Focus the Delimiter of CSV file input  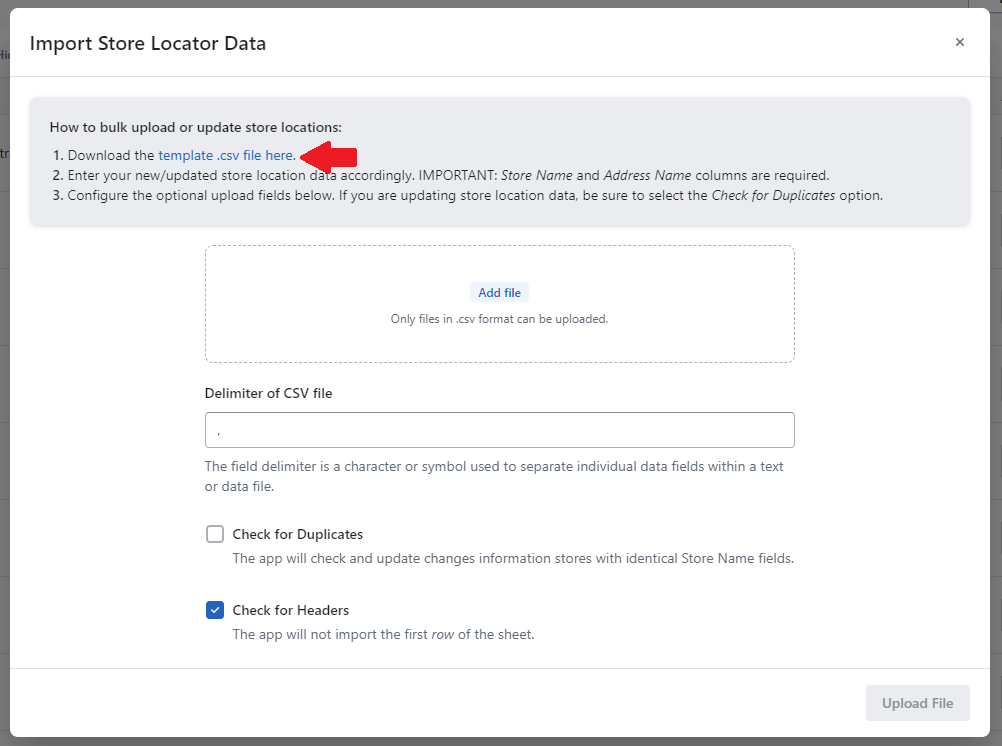tap(499, 430)
